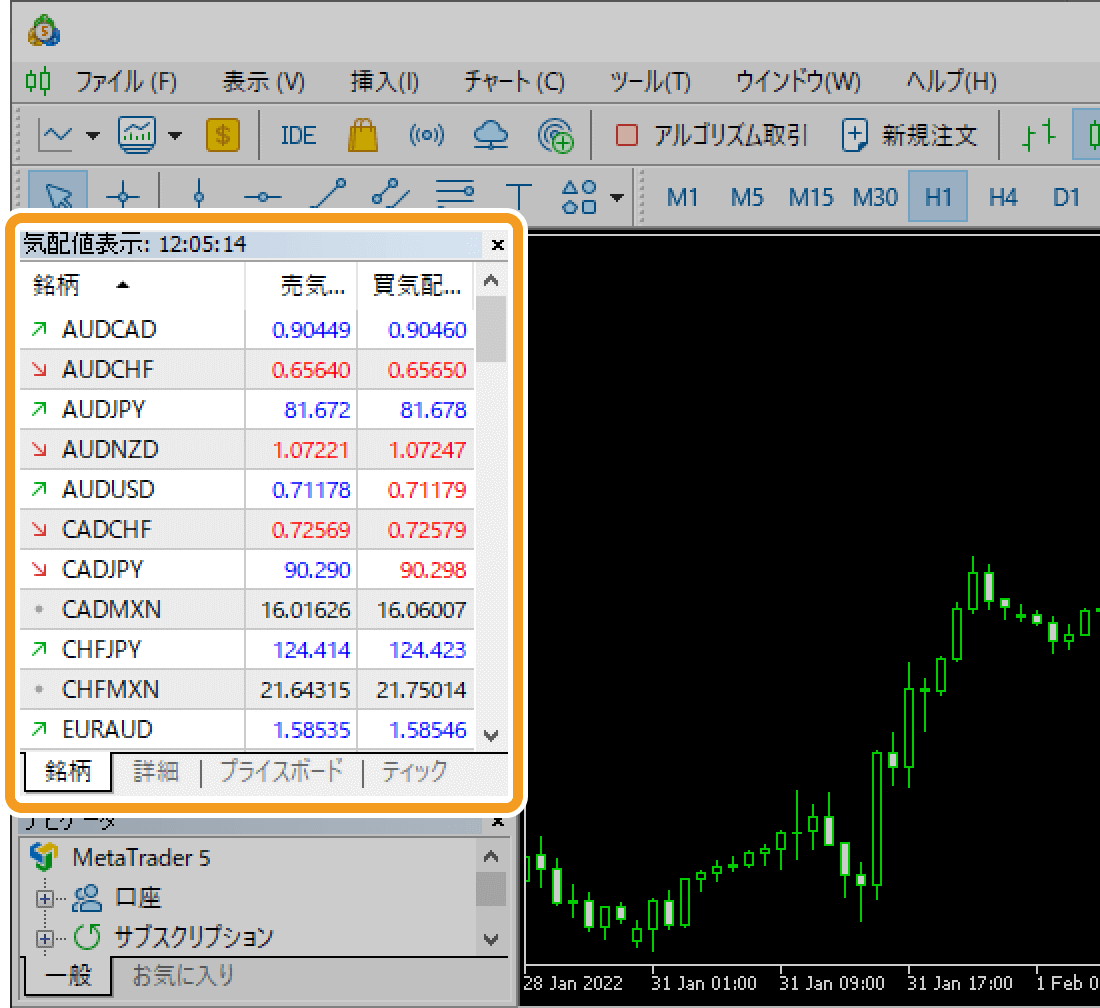
Task: Close the Market Watch (気配値表示) panel
Action: click(x=497, y=245)
